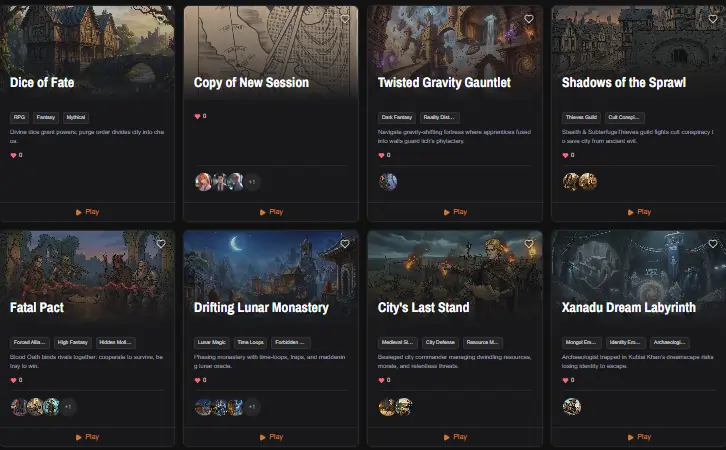Click the Dark Fantasy tag chip

(x=397, y=118)
